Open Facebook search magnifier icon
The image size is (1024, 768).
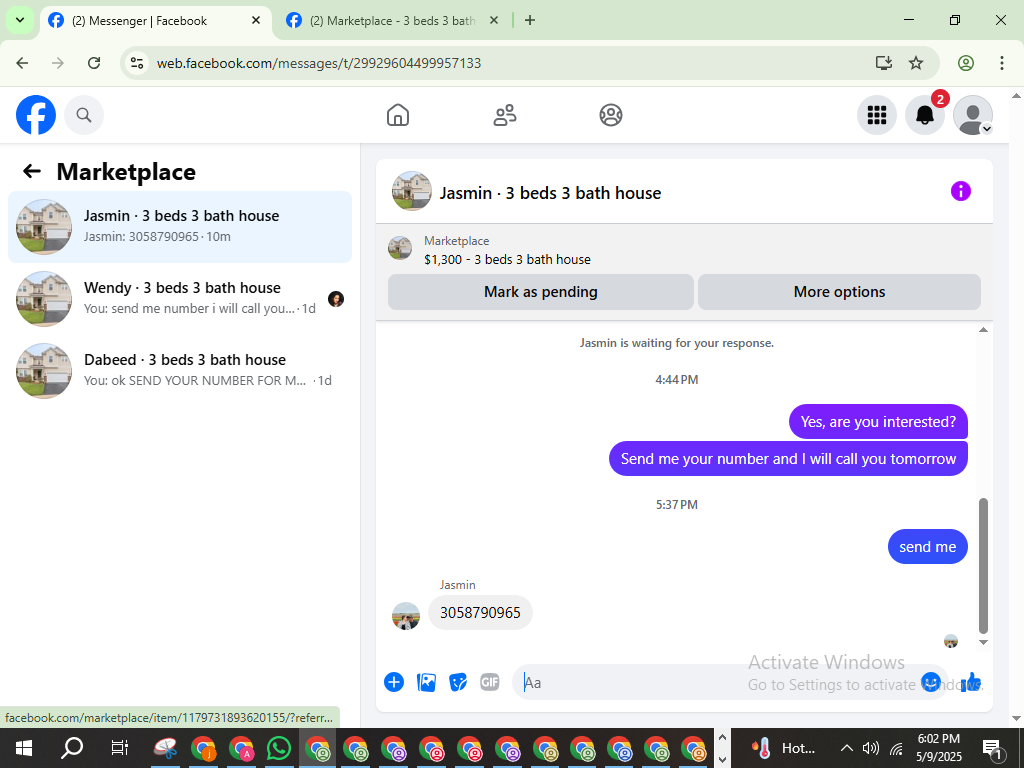[x=84, y=115]
